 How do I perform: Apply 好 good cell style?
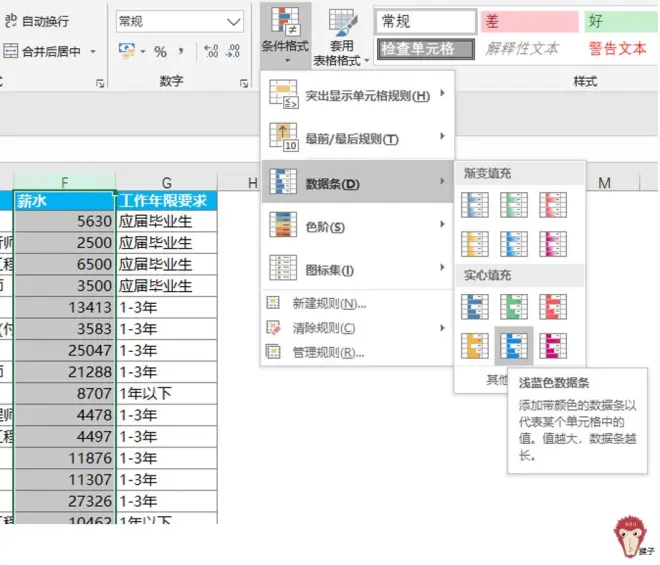[x=621, y=21]
